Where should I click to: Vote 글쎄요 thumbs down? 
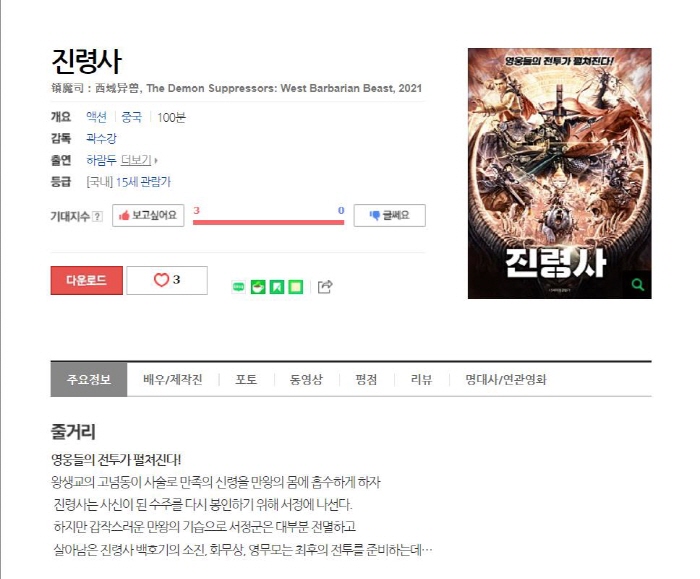[390, 215]
